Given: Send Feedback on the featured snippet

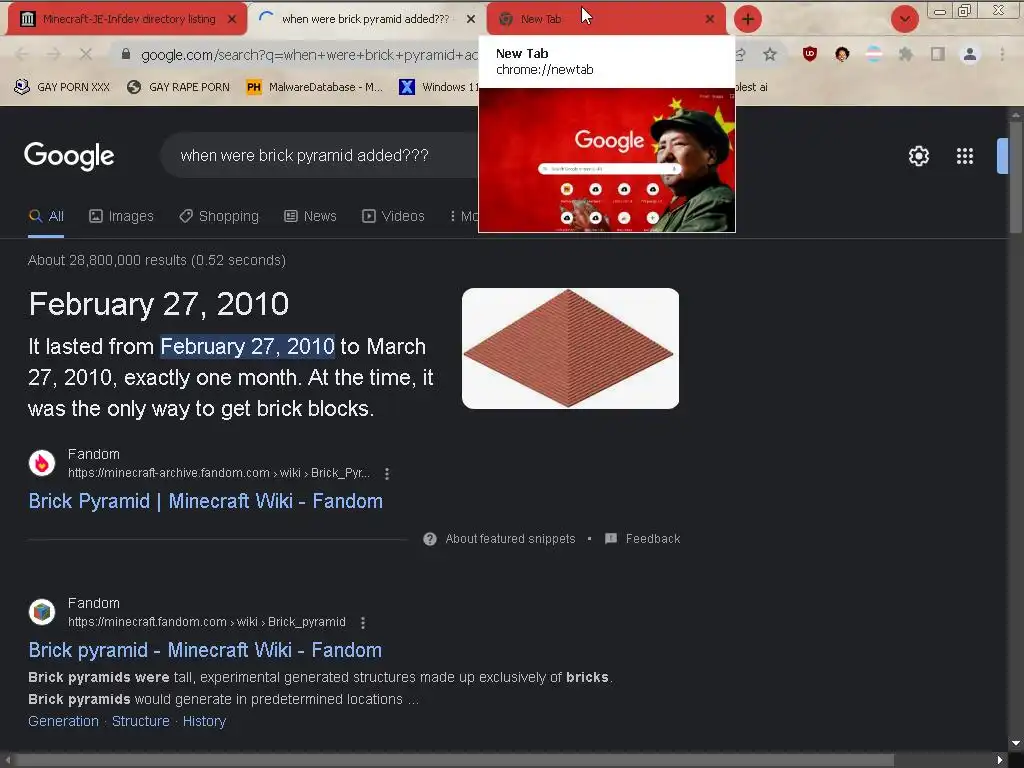Looking at the screenshot, I should point(643,539).
